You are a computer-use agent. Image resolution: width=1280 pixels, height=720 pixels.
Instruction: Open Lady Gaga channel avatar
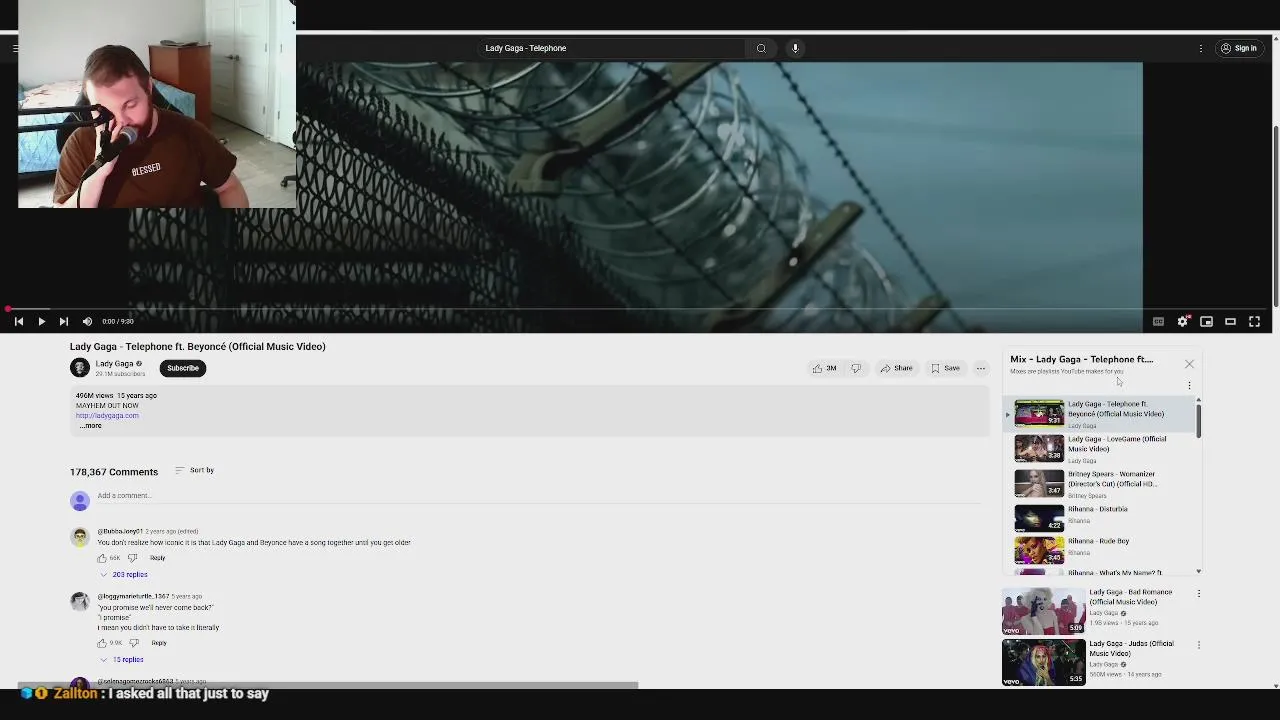click(79, 368)
